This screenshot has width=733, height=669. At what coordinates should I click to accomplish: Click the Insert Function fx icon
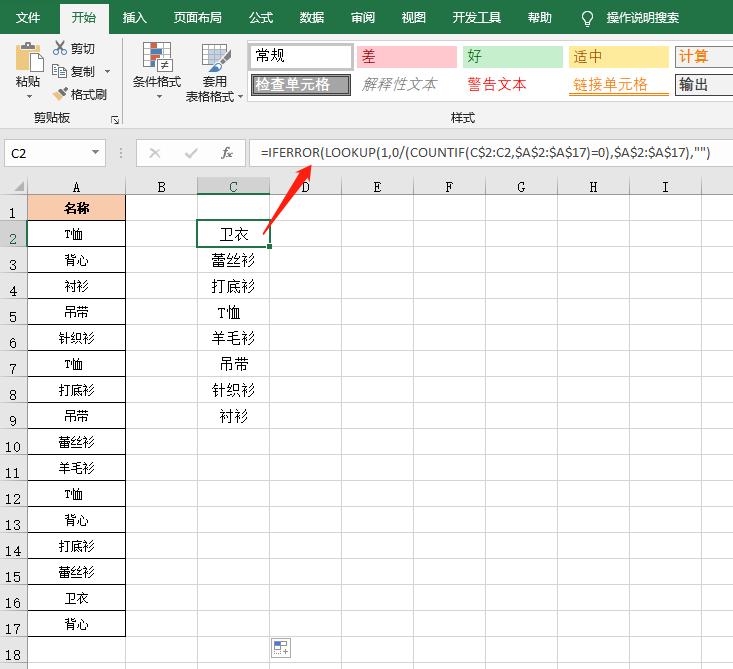tap(227, 153)
